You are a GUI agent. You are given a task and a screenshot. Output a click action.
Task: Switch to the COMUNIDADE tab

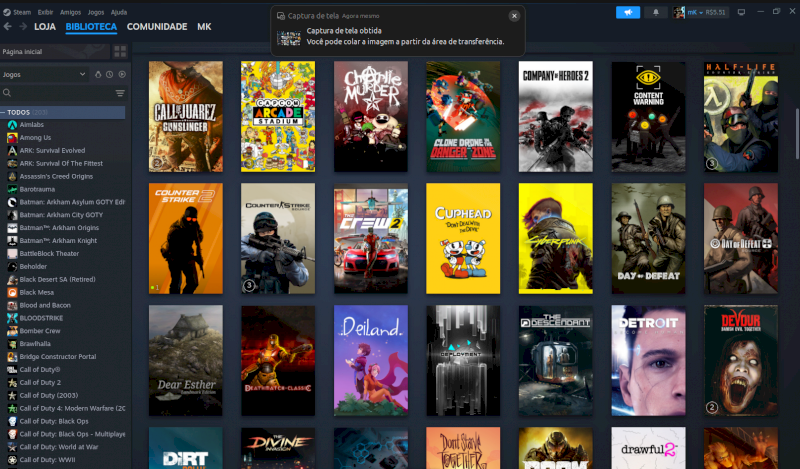coord(157,27)
